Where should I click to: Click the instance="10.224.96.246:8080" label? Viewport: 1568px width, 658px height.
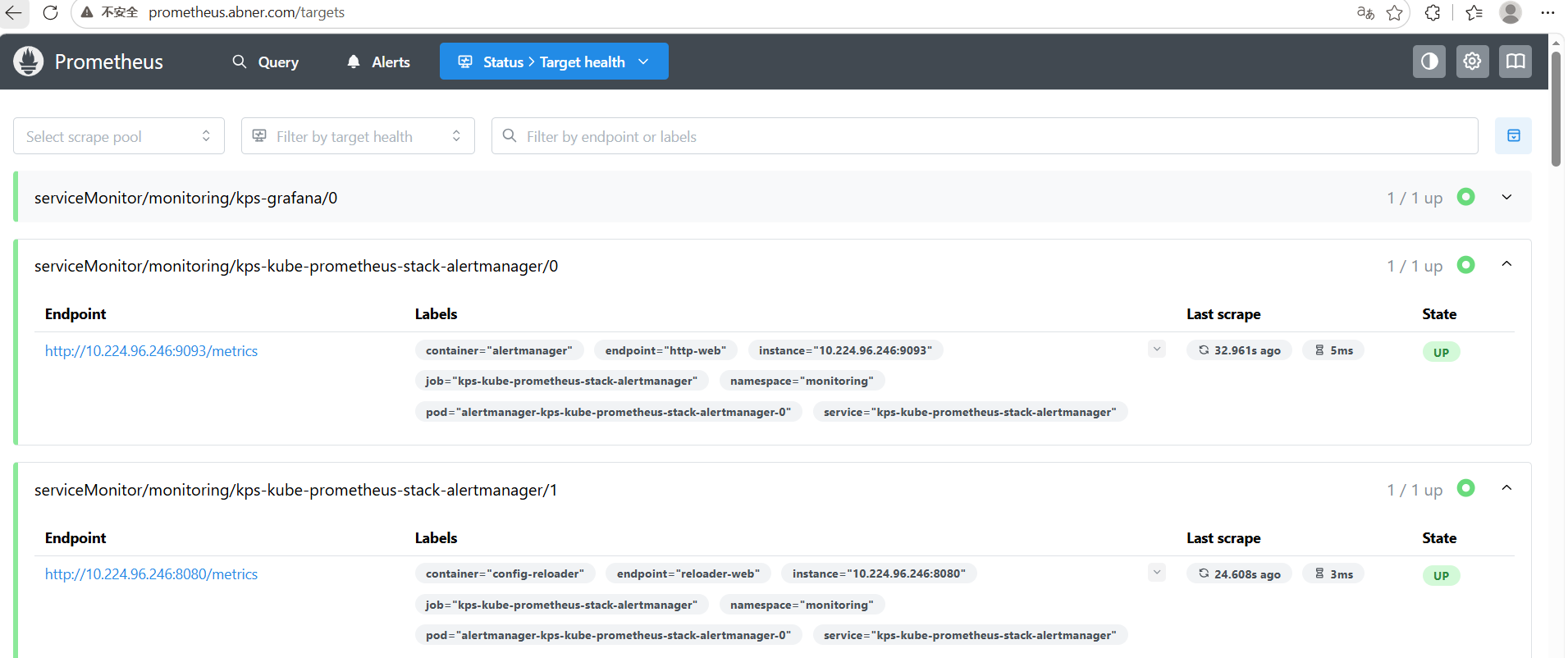pos(879,573)
